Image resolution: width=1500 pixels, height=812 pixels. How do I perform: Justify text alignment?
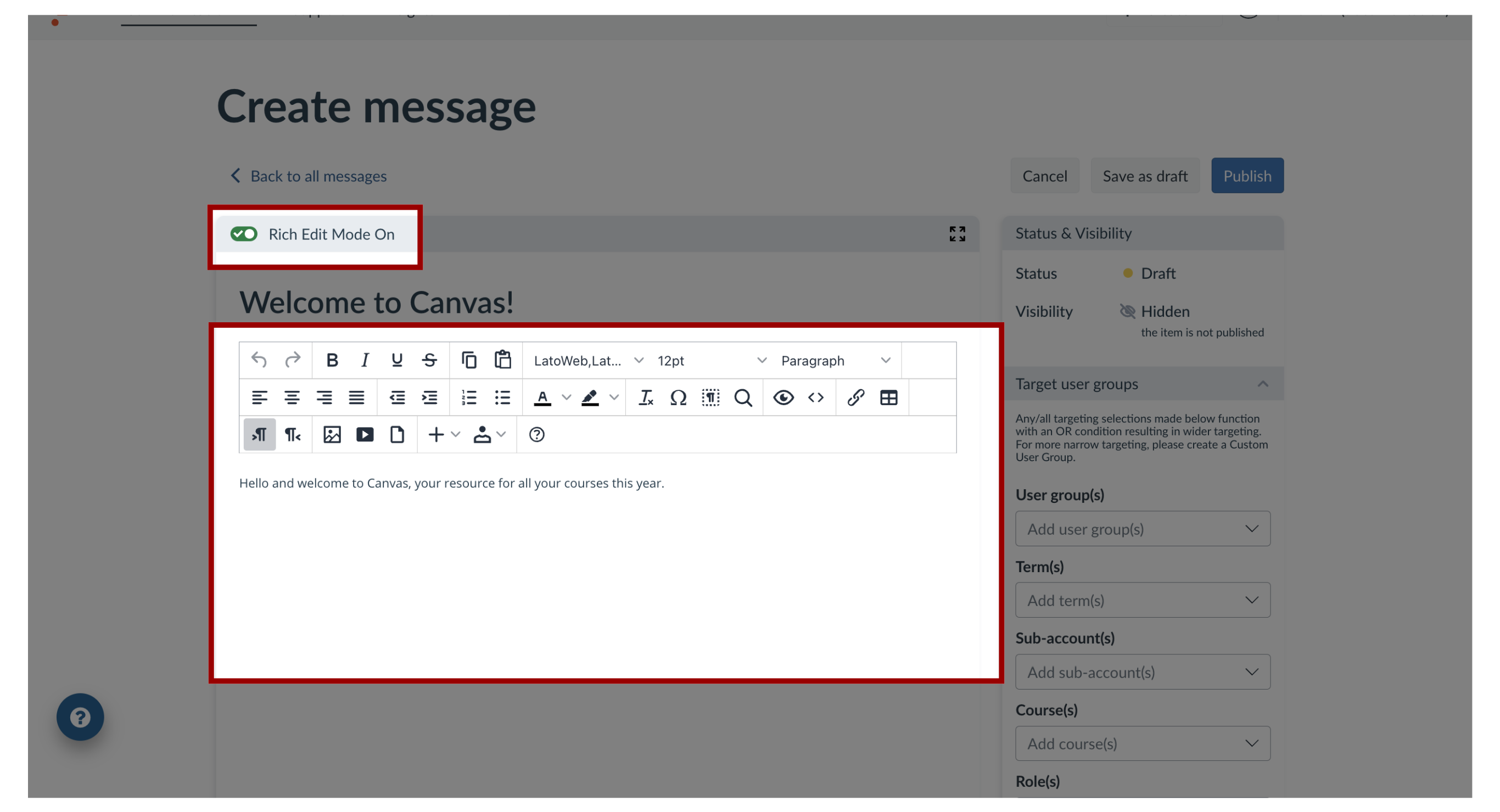point(356,397)
